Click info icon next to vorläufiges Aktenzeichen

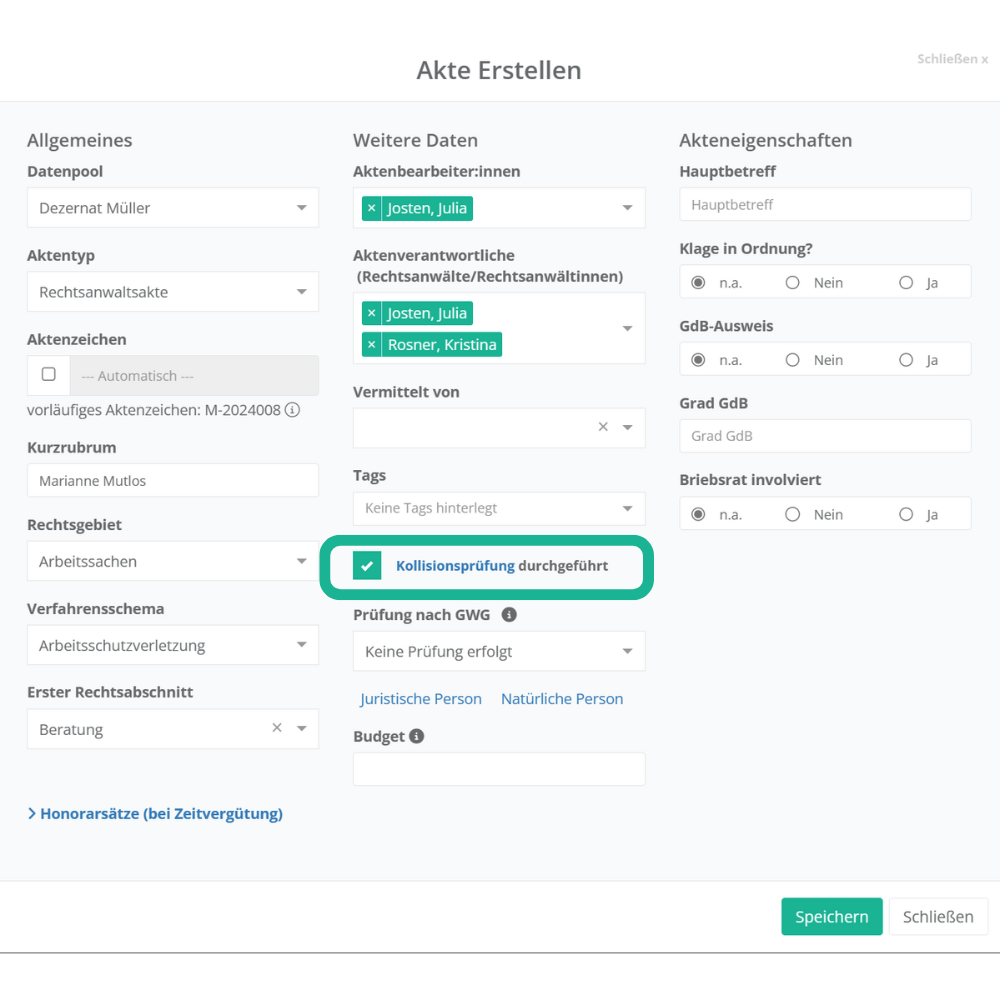click(293, 410)
